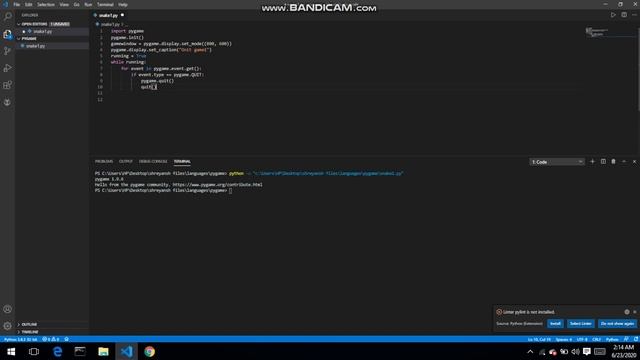Open the File menu
Image resolution: width=640 pixels, height=360 pixels.
[x=17, y=4]
